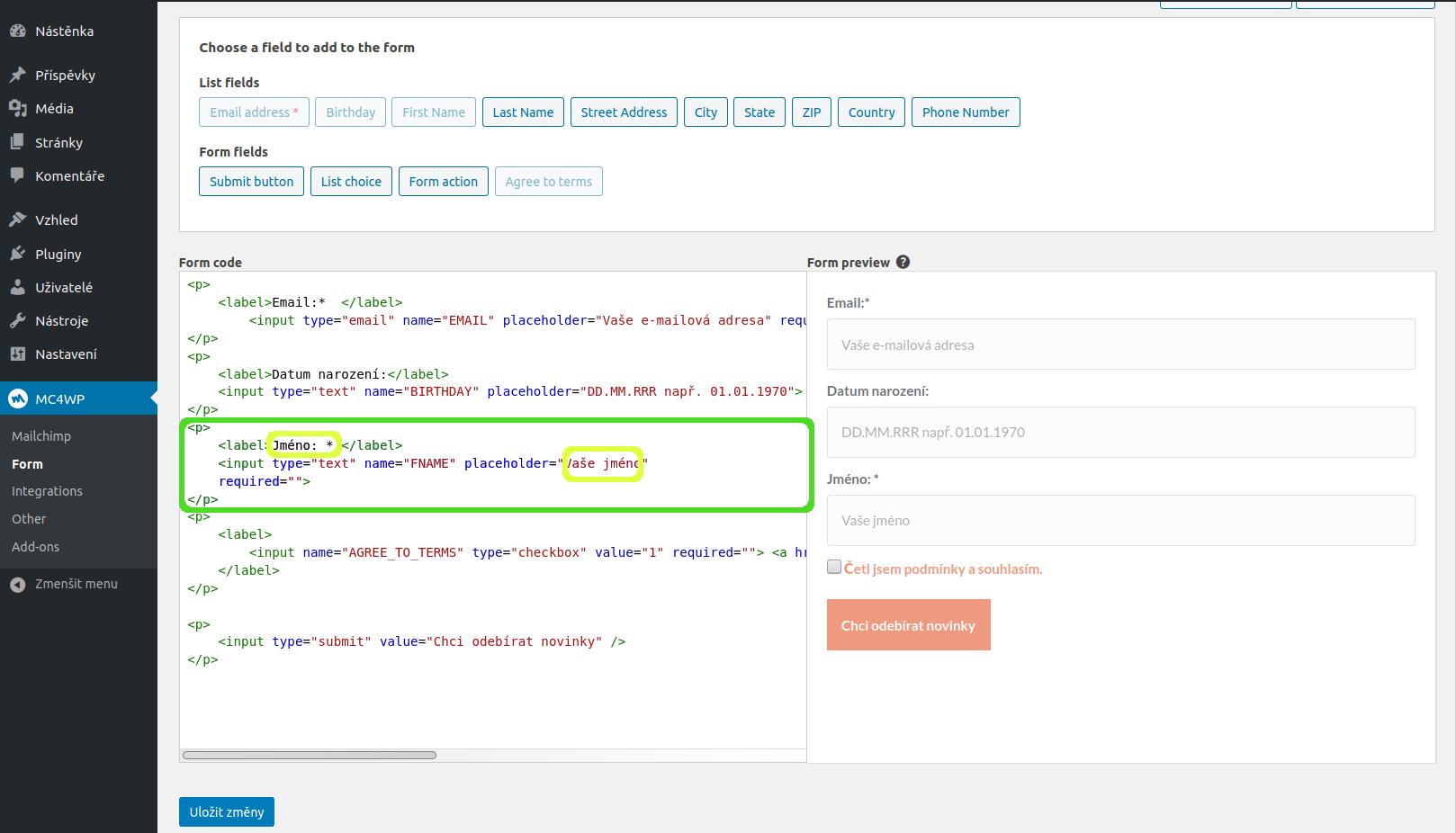Image resolution: width=1456 pixels, height=833 pixels.
Task: Add the Phone Number field
Action: [966, 112]
